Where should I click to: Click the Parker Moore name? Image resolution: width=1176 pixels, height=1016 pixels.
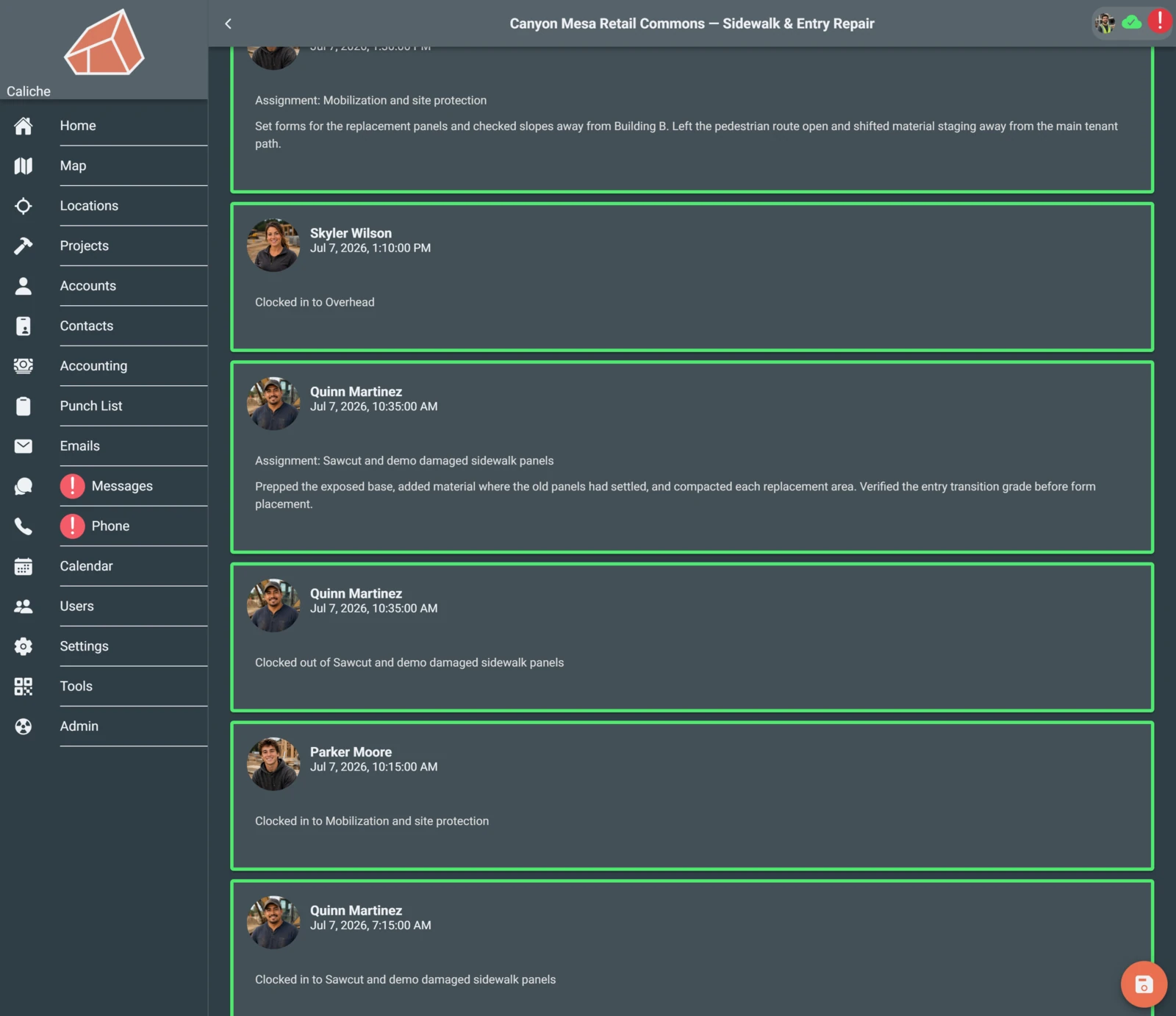click(351, 752)
